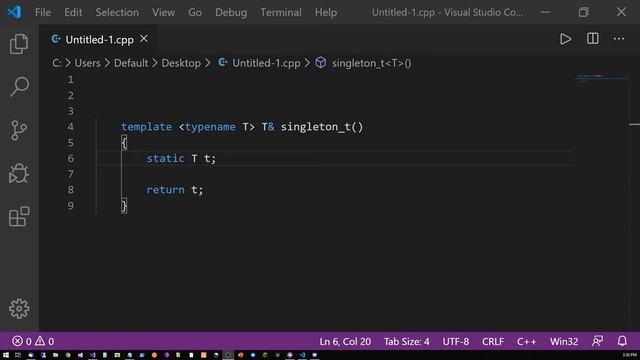This screenshot has width=640, height=360.
Task: Click the minimap code preview
Action: (x=602, y=78)
